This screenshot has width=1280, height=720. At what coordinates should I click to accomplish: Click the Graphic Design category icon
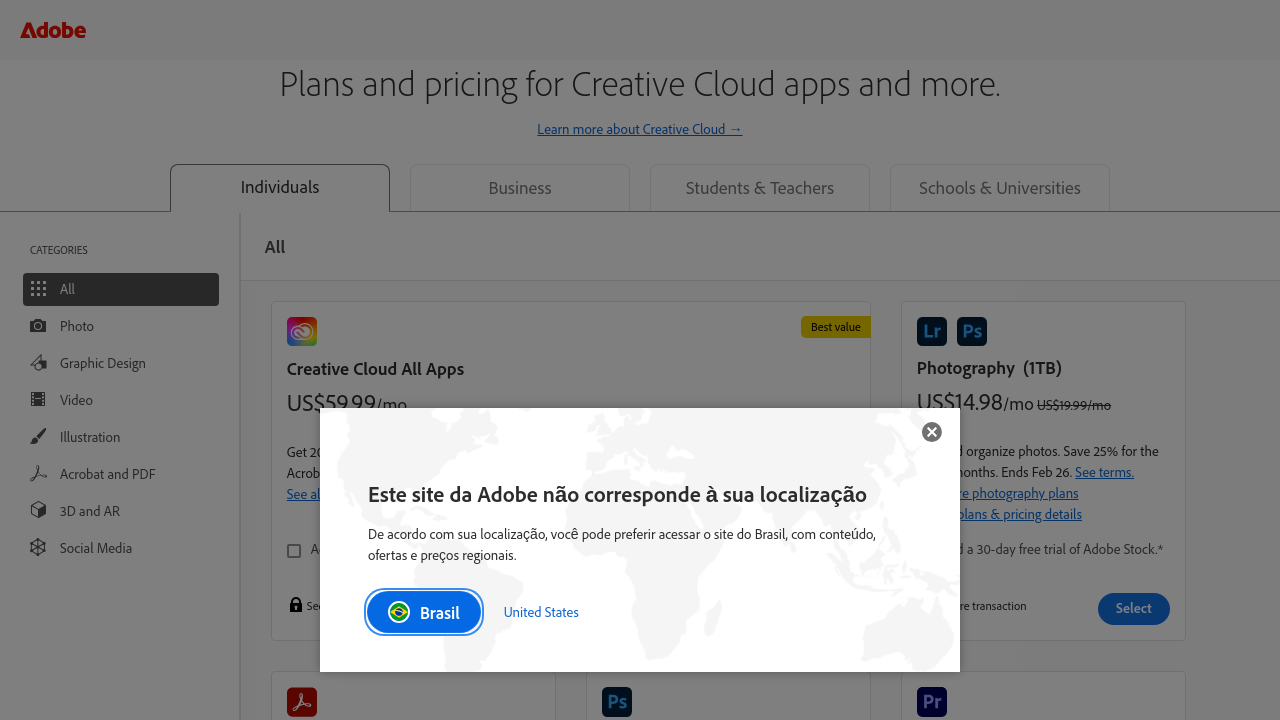38,363
